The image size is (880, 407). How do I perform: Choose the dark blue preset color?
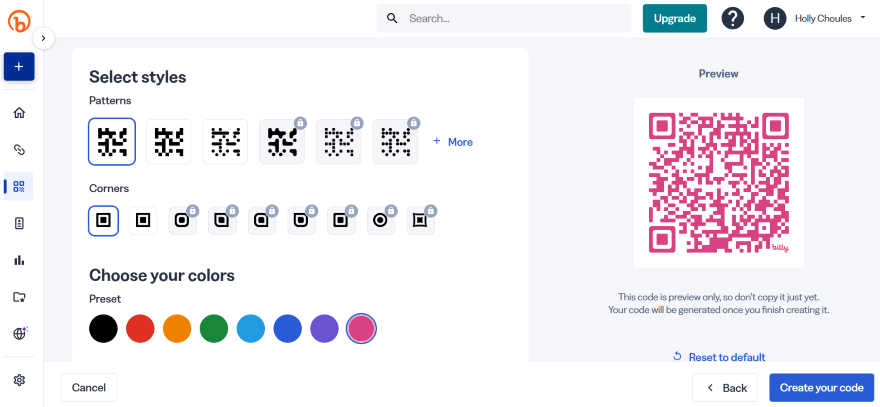tap(288, 328)
